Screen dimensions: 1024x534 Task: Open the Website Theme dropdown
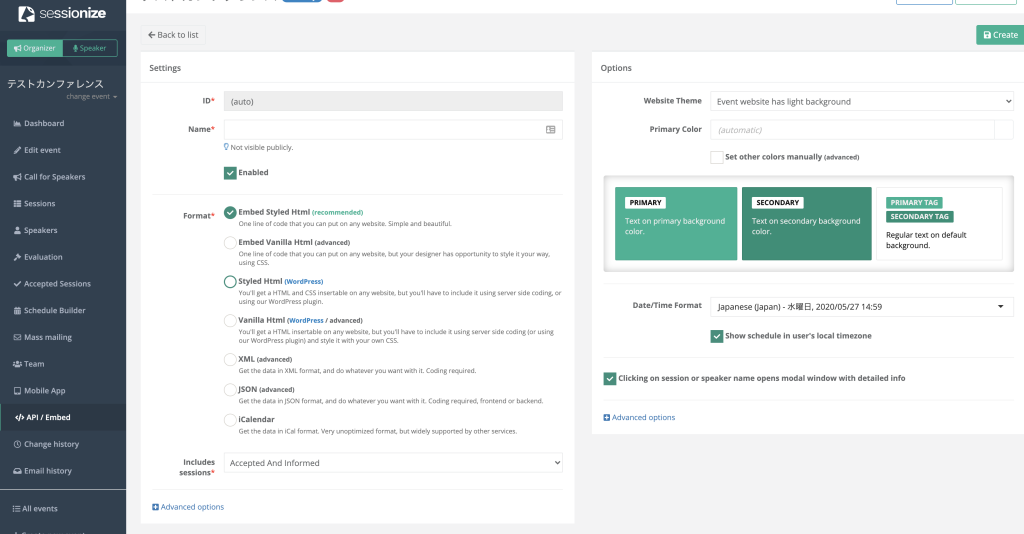tap(861, 101)
